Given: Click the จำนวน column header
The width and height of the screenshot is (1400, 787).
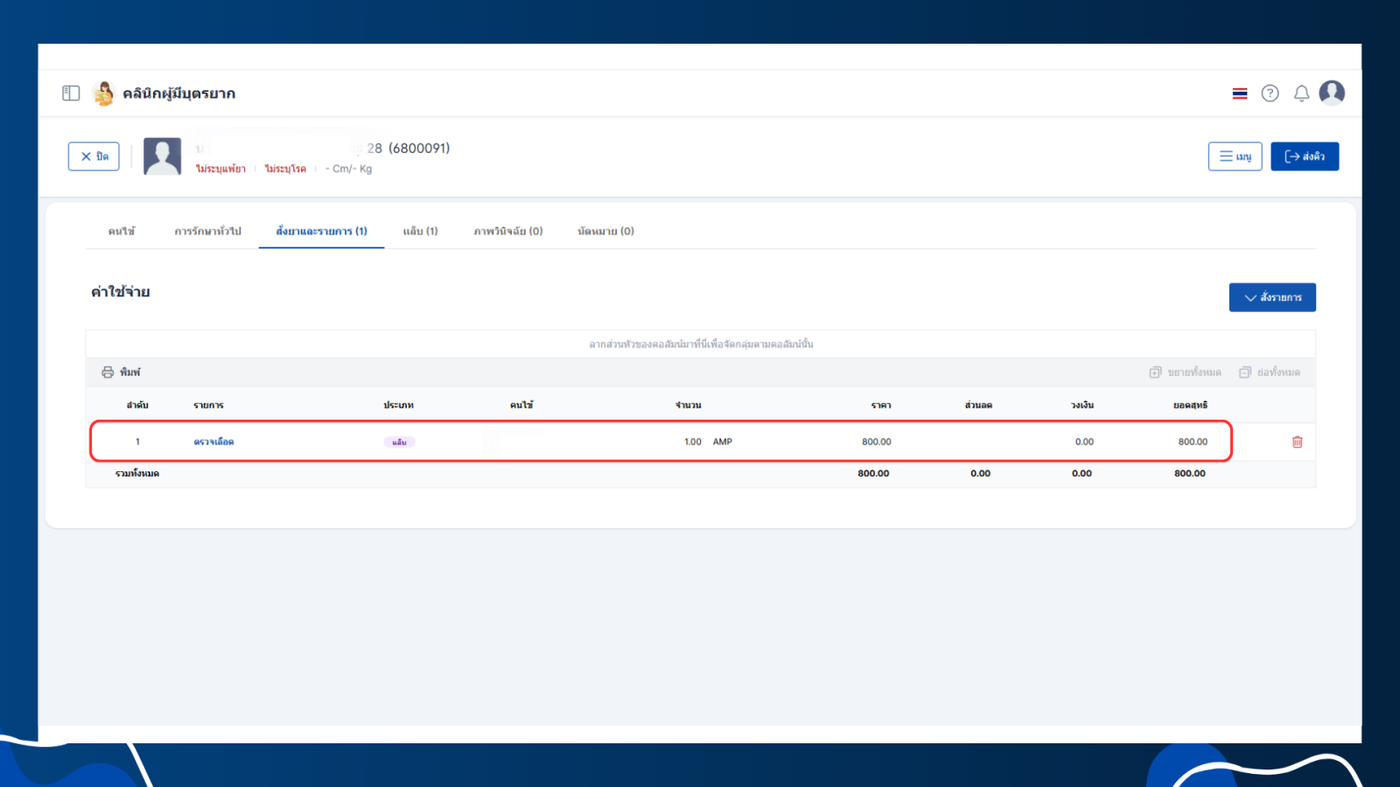Looking at the screenshot, I should 688,405.
